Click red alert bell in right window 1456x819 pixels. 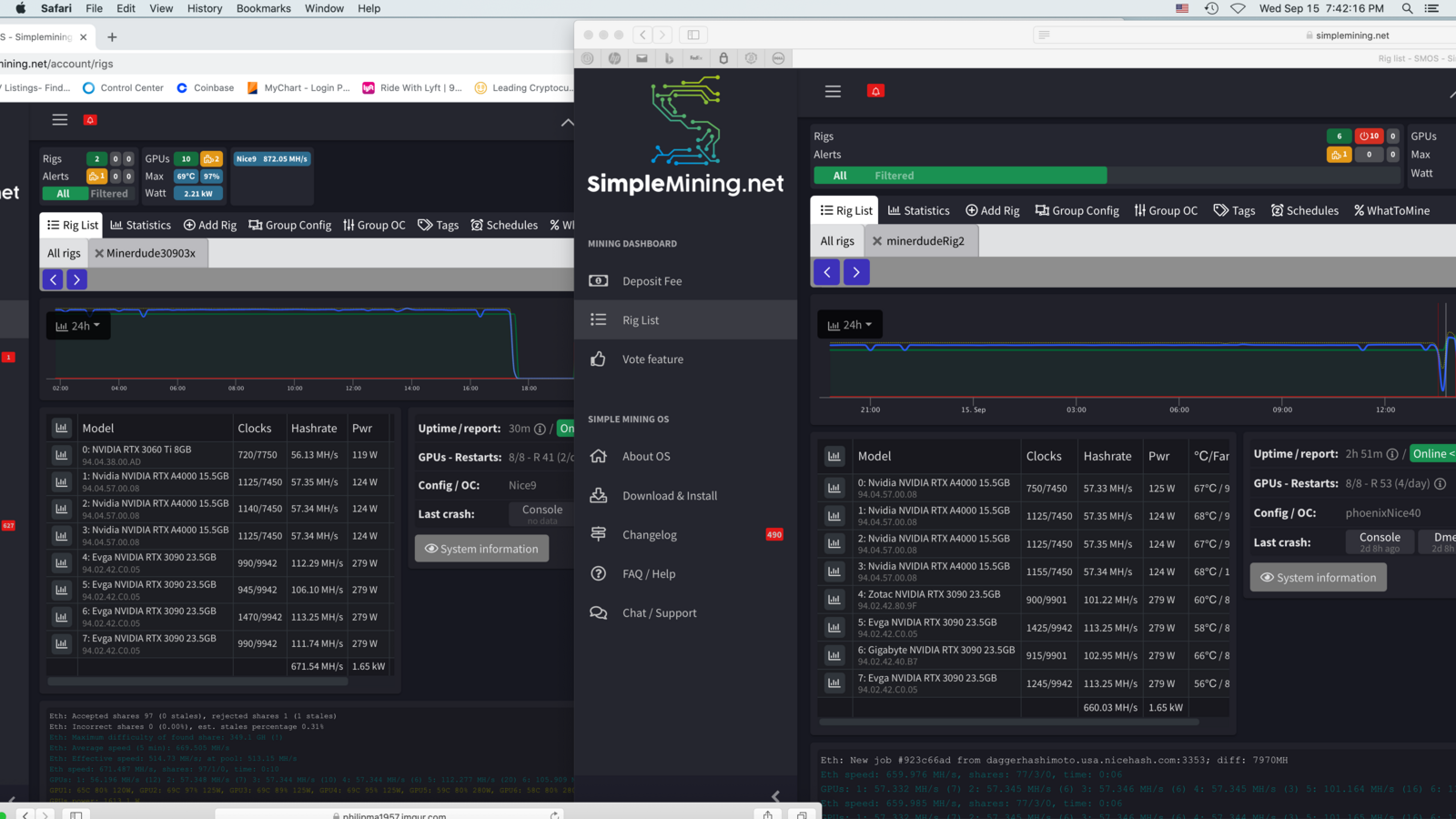pos(875,91)
